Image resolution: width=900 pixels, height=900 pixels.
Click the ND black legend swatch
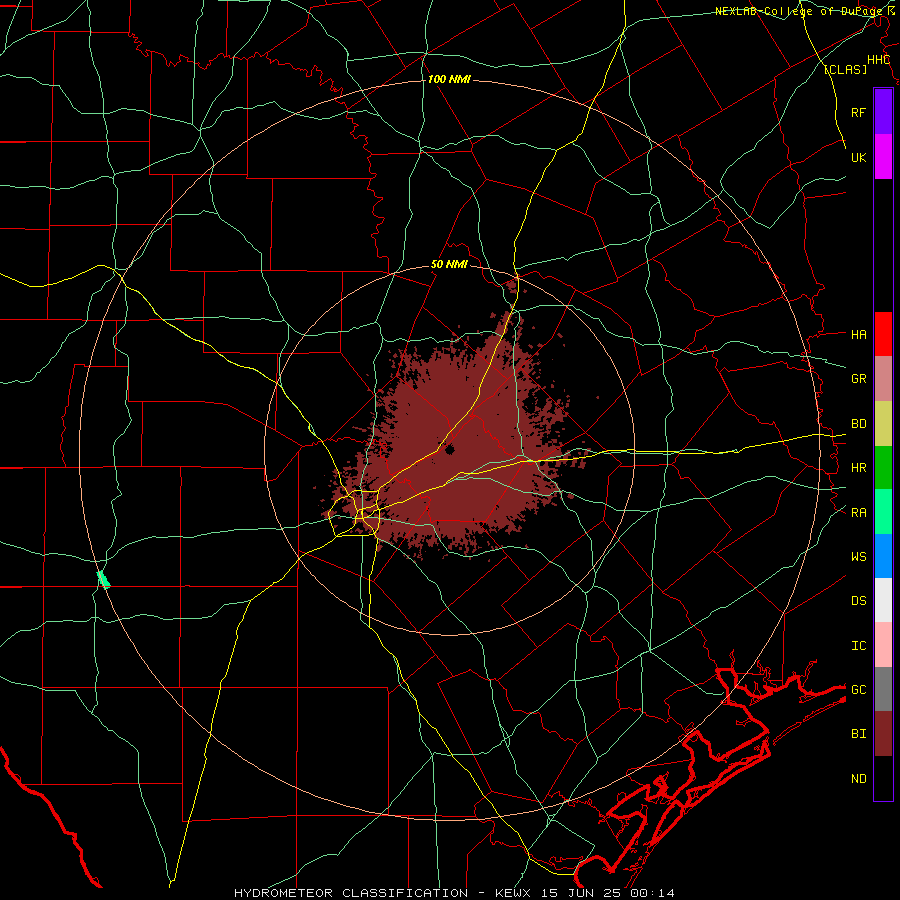click(883, 778)
